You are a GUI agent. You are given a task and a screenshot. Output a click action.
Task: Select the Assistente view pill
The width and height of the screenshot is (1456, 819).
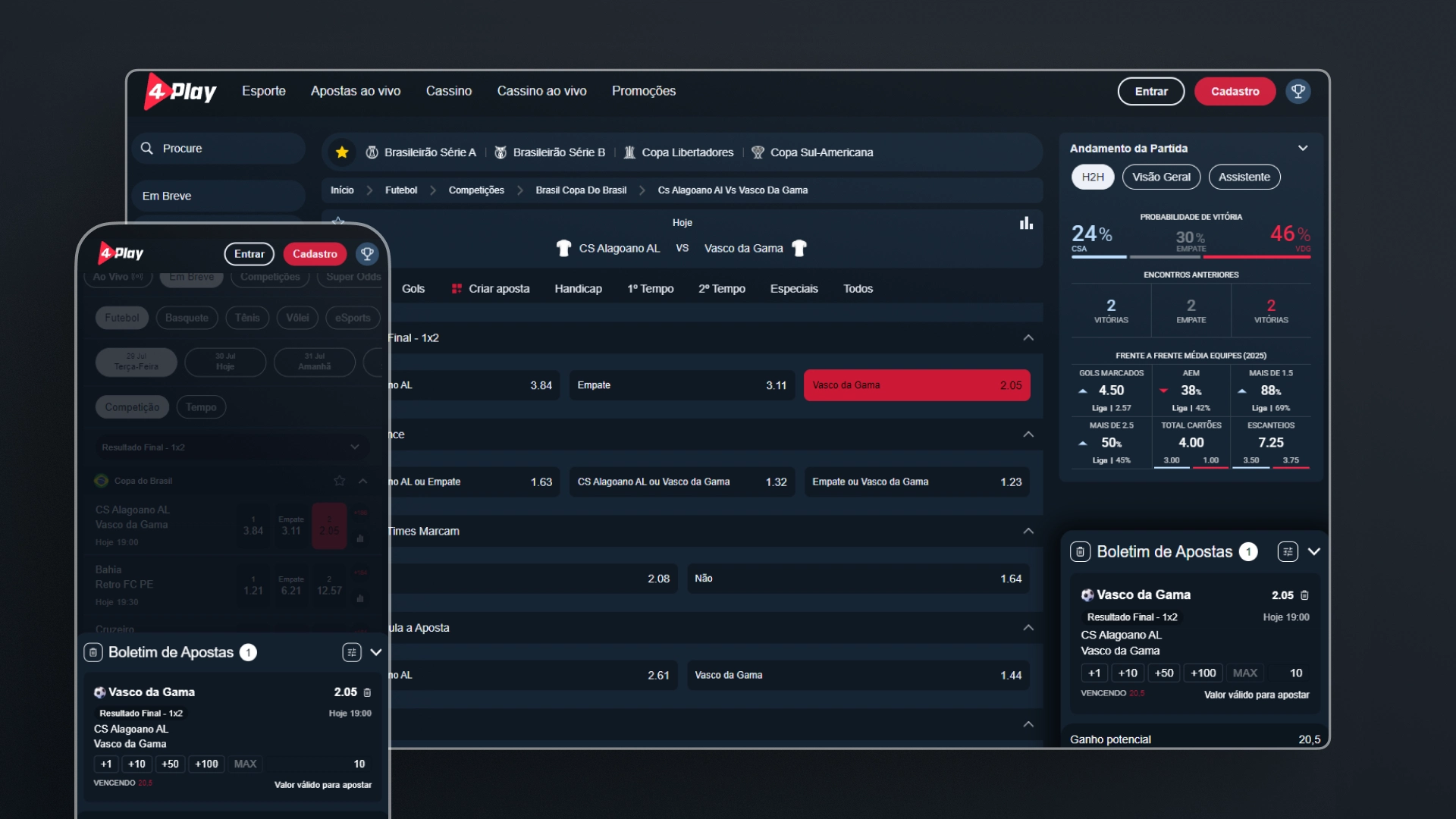[x=1244, y=177]
